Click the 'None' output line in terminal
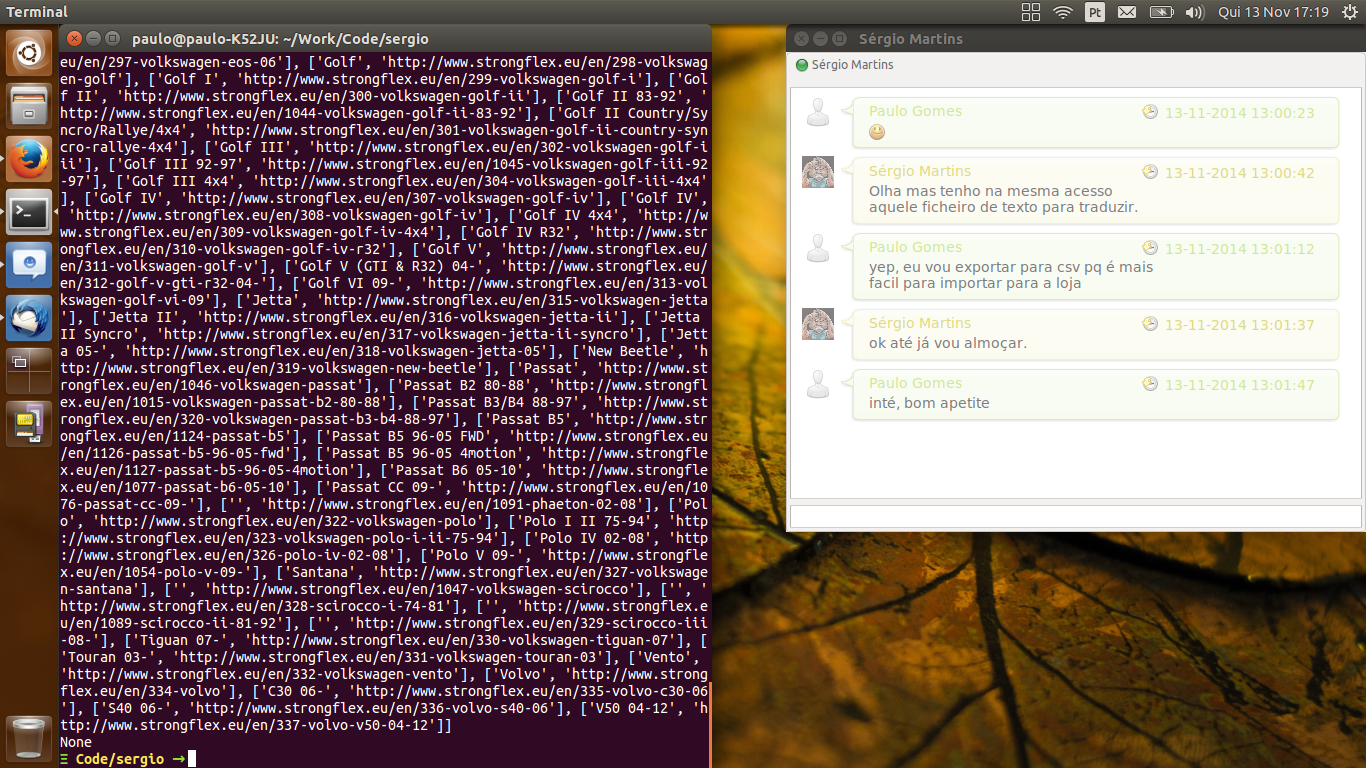 point(76,742)
